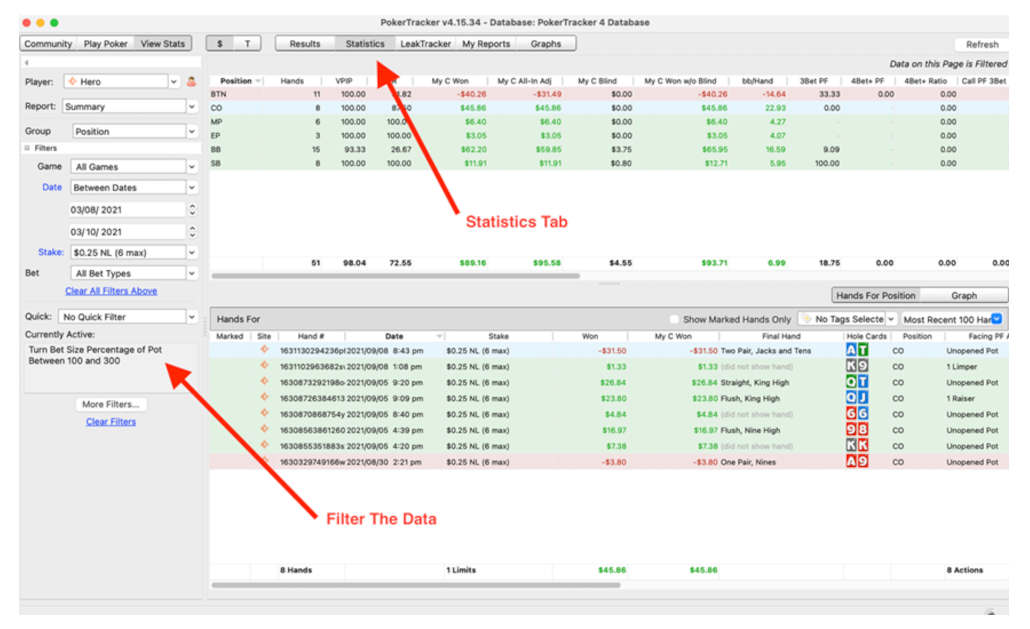Open the Bet dropdown All Bet Types

[134, 273]
